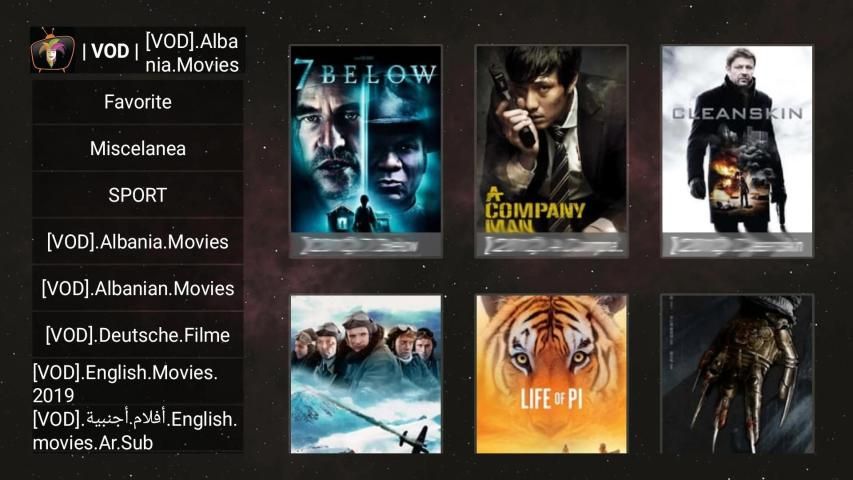Open the SPORT category

coord(138,195)
